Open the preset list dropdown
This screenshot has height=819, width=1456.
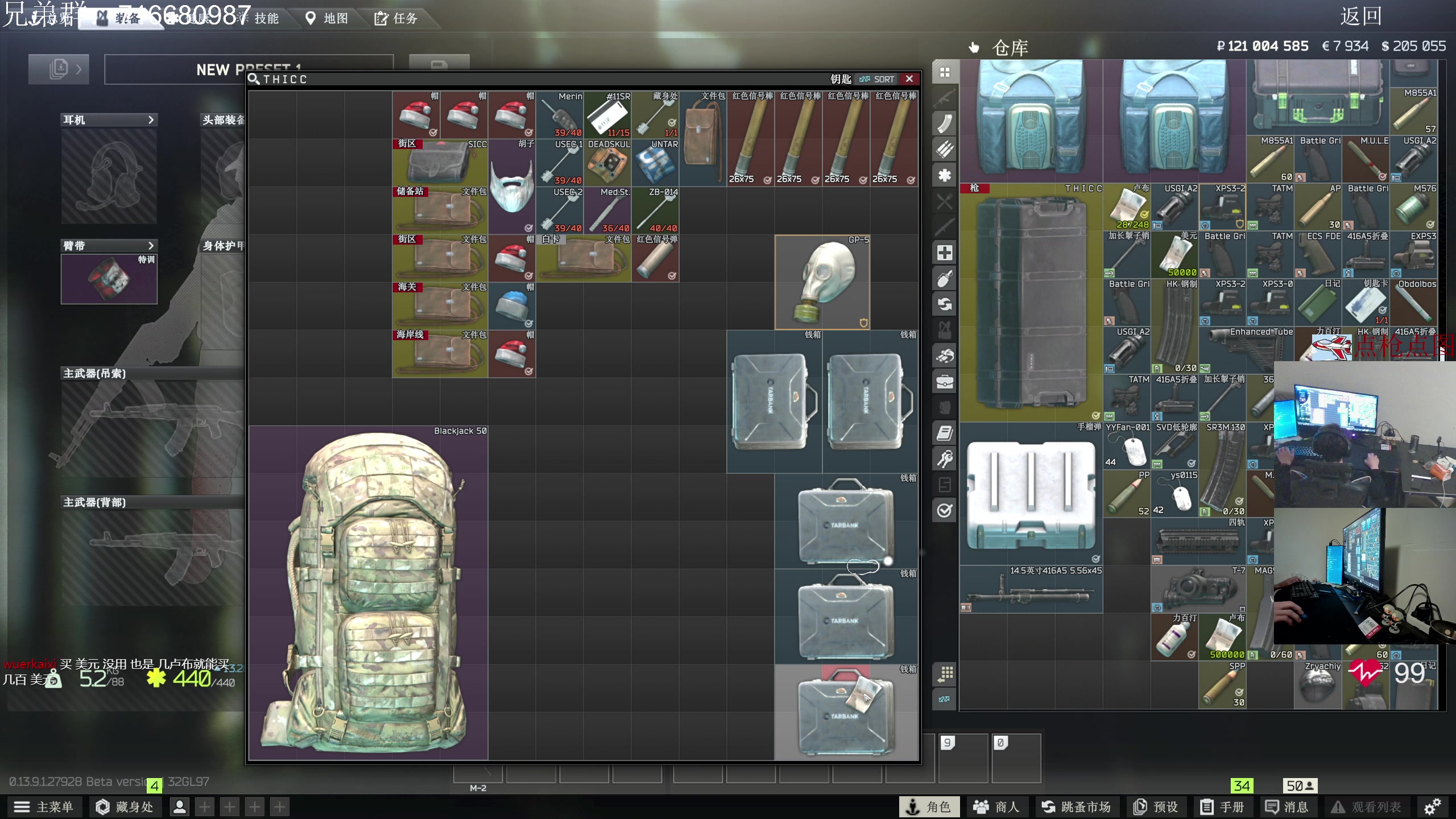point(59,69)
